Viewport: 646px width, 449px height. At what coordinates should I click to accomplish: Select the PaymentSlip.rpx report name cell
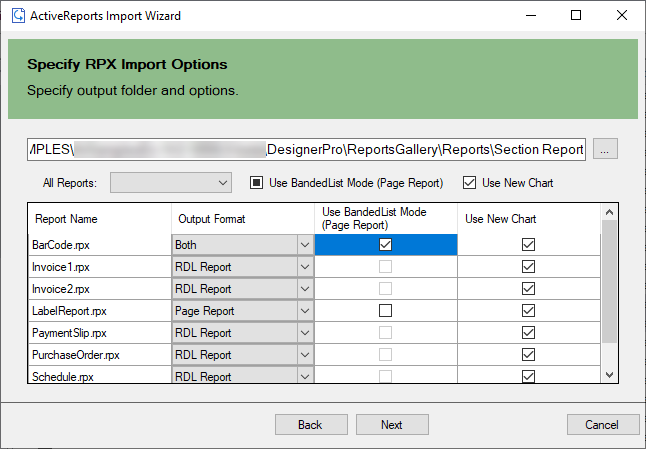pos(100,333)
